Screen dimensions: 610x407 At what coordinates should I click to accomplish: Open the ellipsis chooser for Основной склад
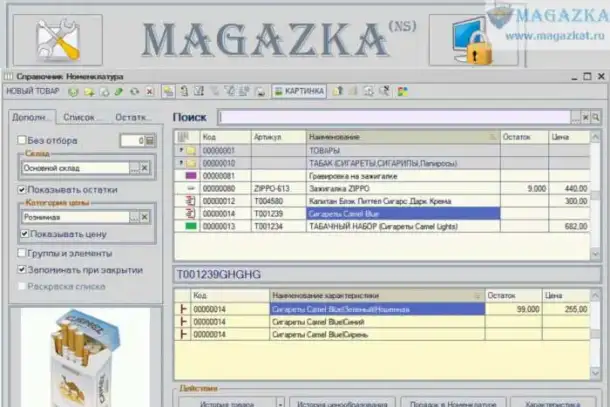point(134,168)
